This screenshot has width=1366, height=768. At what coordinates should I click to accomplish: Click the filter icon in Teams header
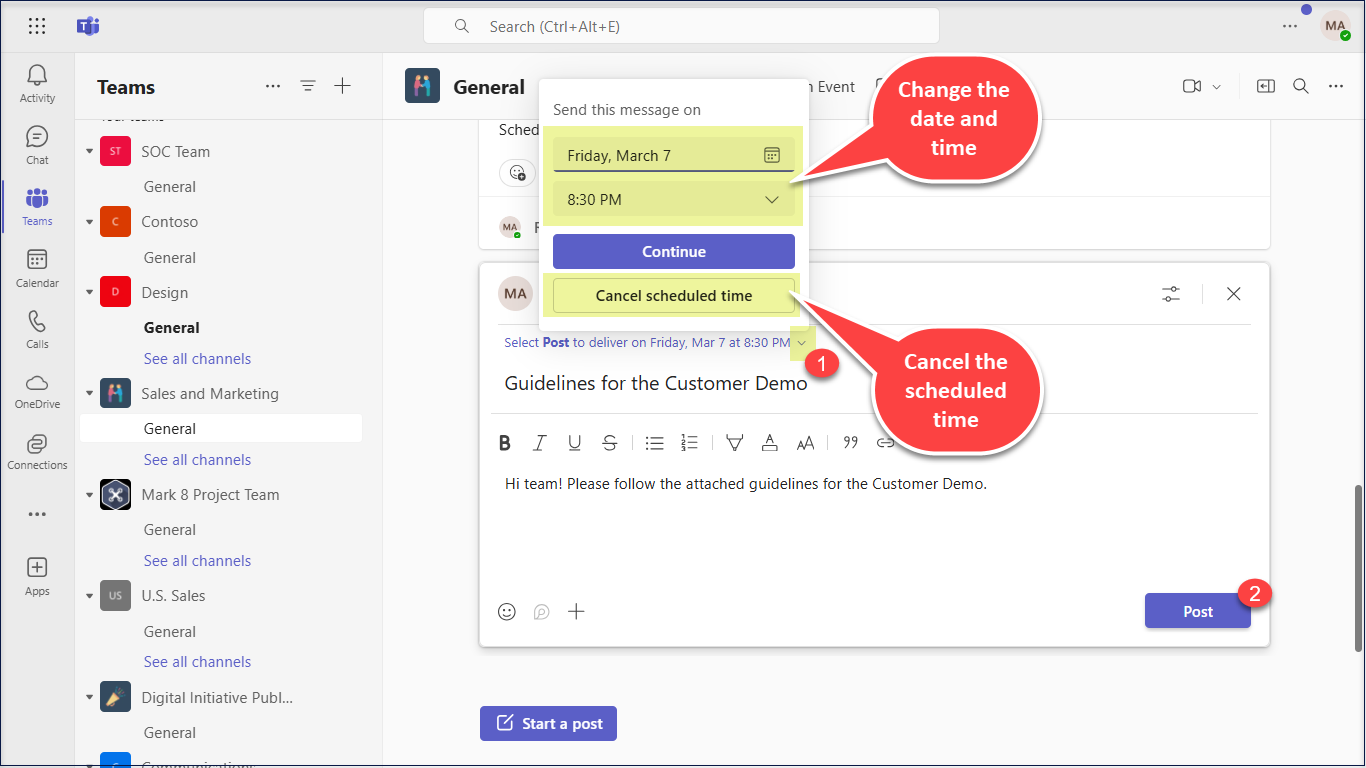click(308, 87)
